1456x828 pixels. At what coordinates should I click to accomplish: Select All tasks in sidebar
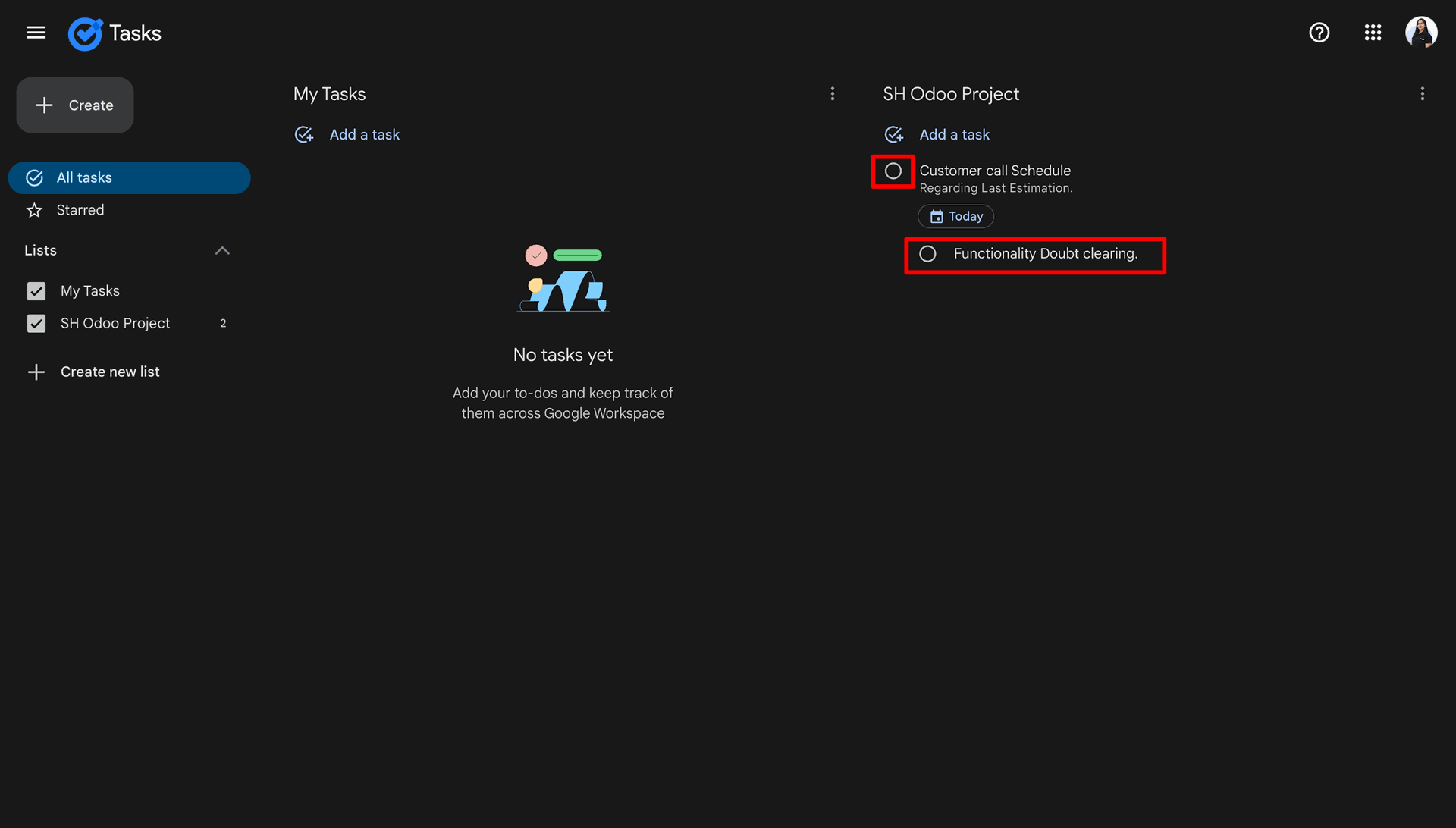coord(129,178)
